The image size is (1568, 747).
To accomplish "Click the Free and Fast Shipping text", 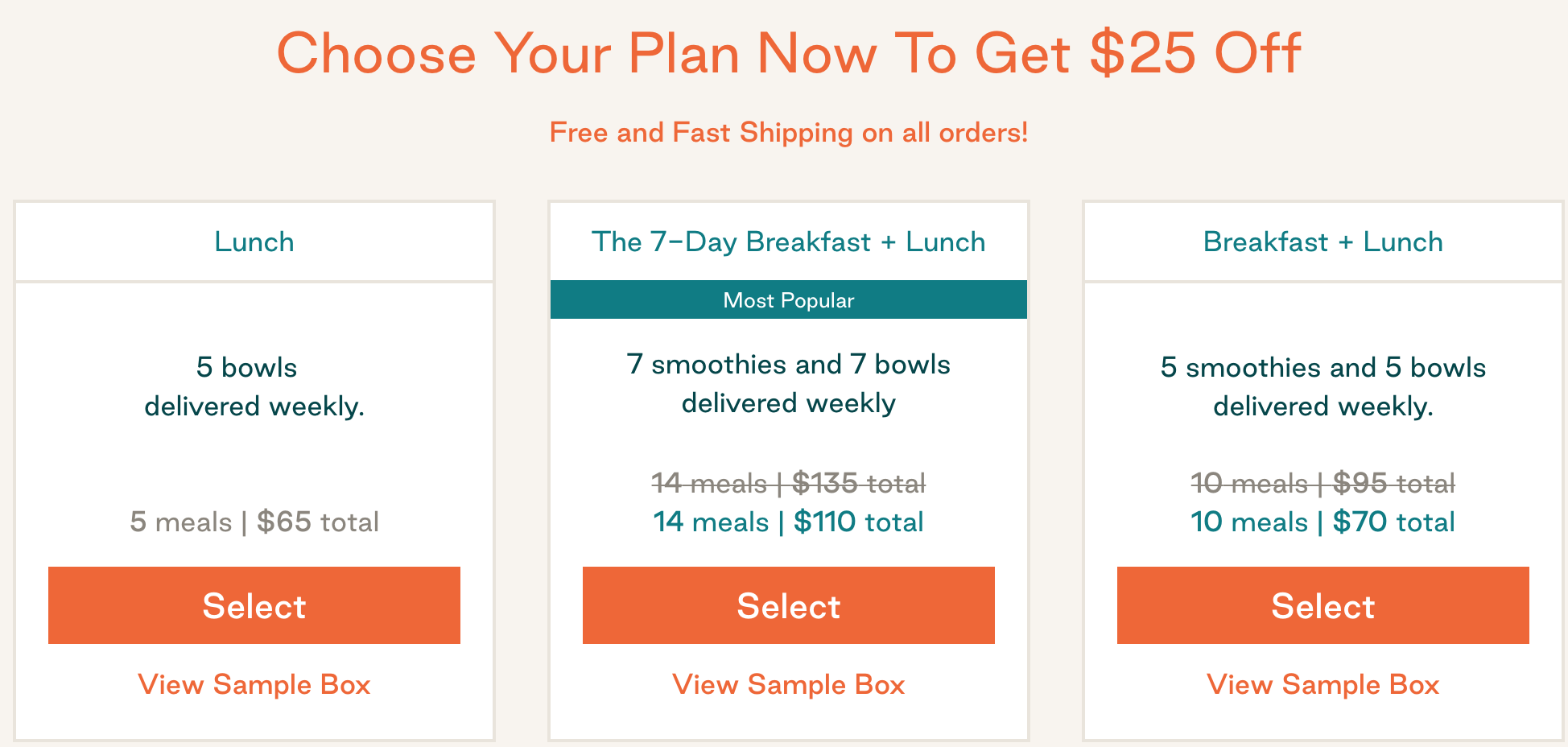I will (789, 131).
